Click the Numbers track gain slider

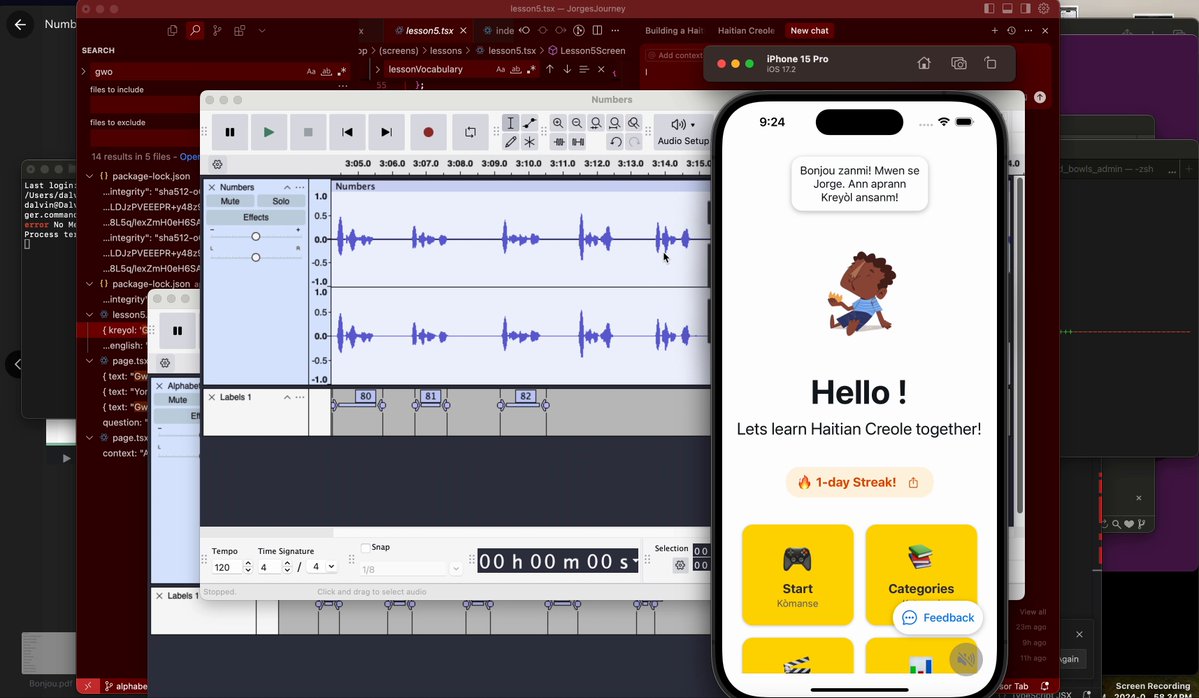coord(255,236)
